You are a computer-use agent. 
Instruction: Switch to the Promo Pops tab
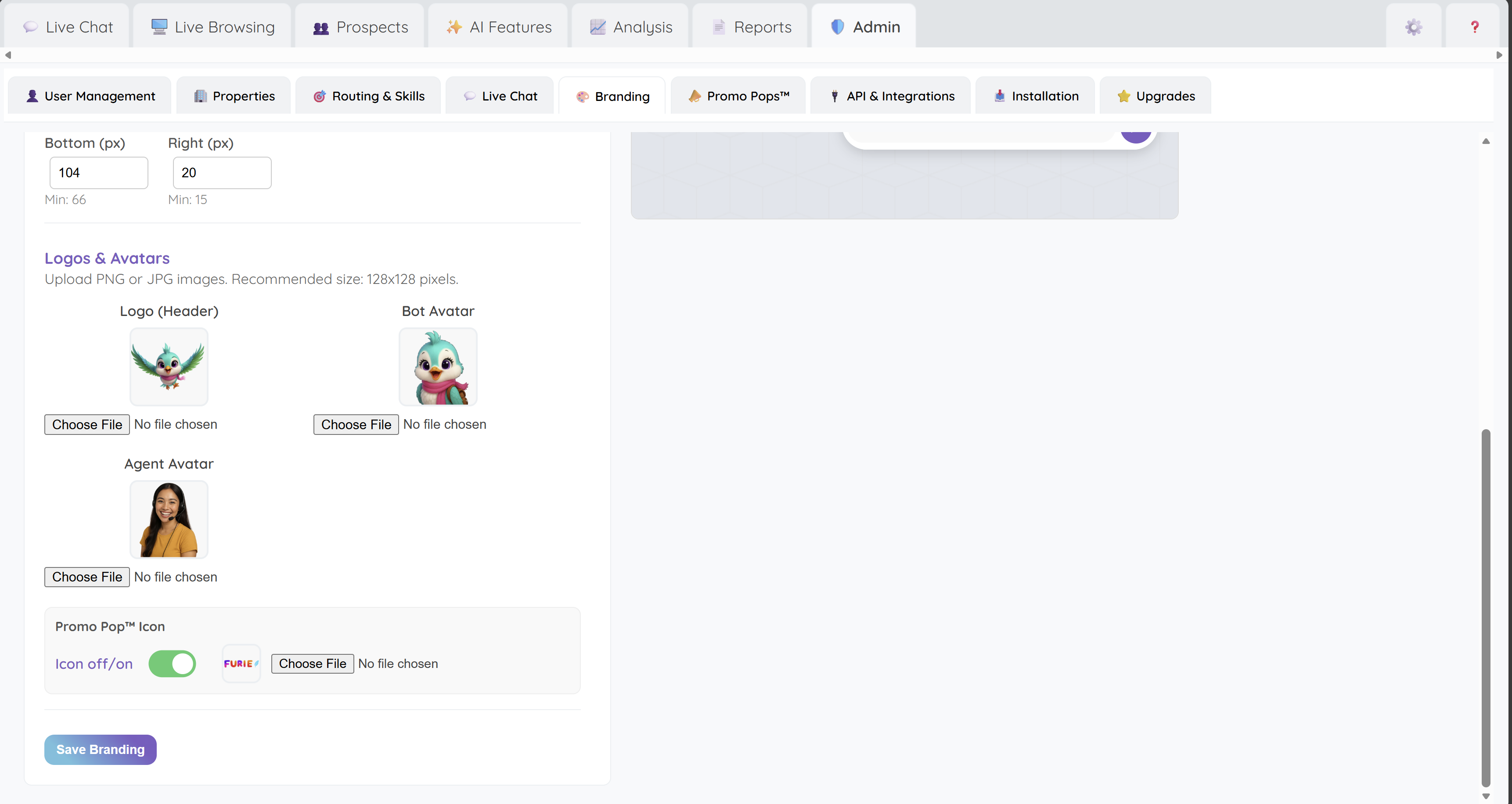point(738,96)
